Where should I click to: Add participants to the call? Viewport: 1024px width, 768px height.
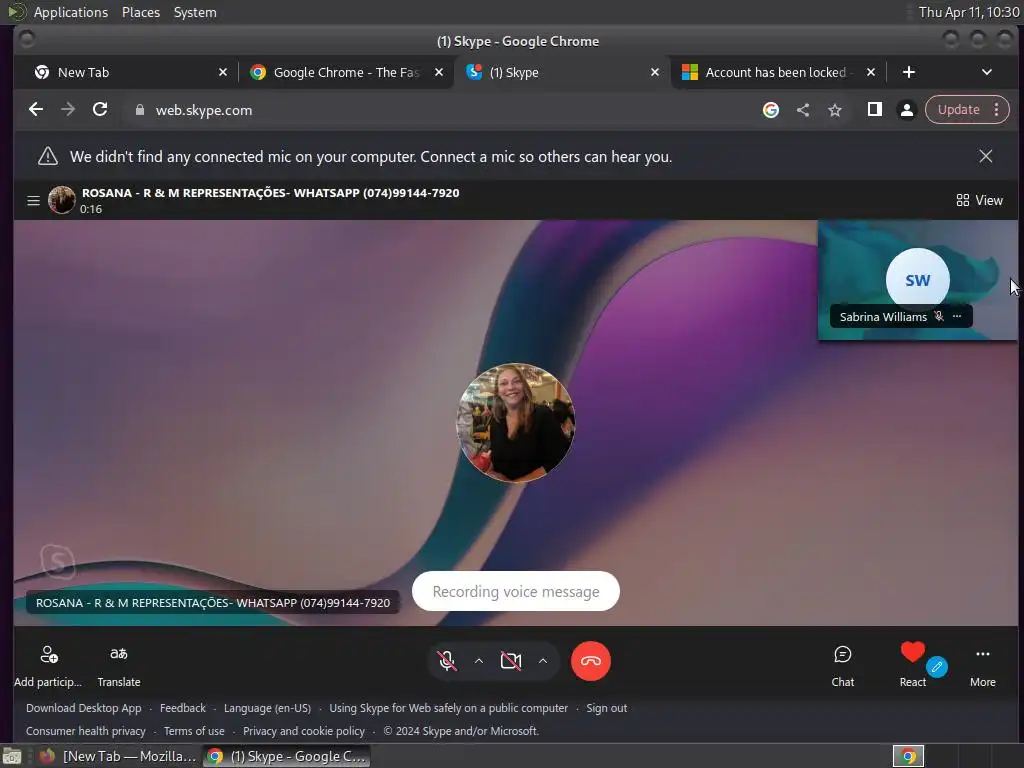pos(48,666)
